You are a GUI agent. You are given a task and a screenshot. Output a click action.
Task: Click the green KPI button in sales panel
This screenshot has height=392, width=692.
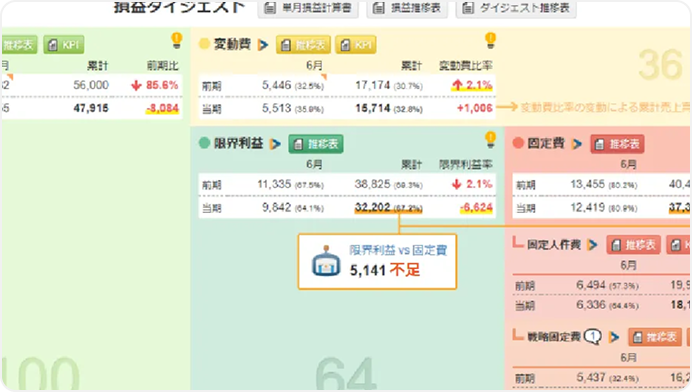pyautogui.click(x=64, y=45)
